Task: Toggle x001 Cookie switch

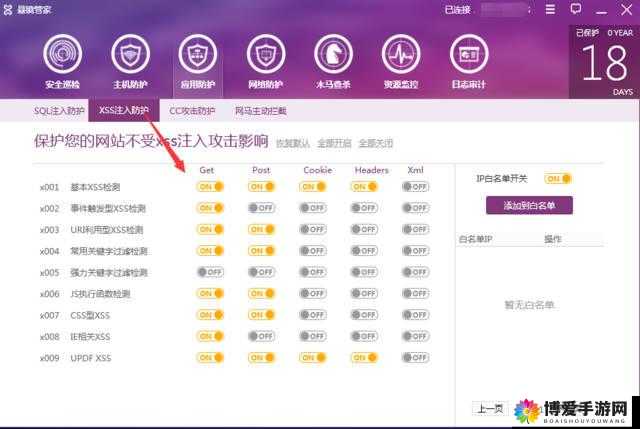Action: [313, 187]
